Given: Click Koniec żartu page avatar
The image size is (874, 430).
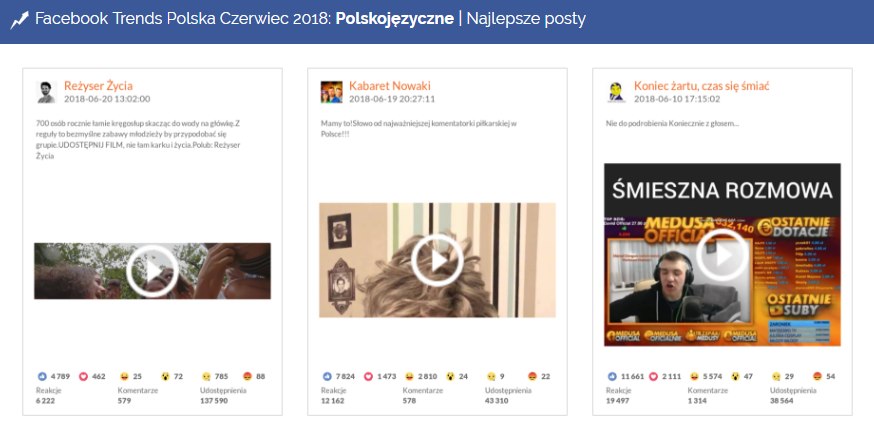Looking at the screenshot, I should click(x=616, y=92).
